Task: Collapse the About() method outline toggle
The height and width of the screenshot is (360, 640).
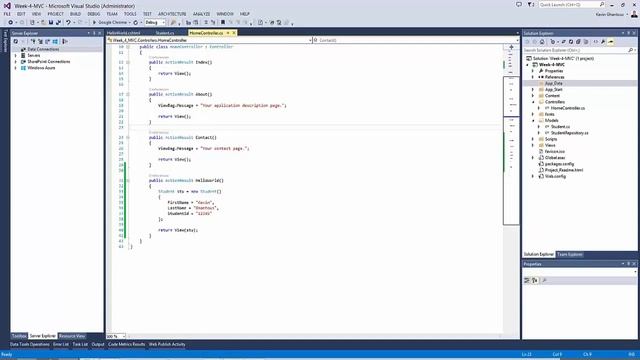Action: 128,94
